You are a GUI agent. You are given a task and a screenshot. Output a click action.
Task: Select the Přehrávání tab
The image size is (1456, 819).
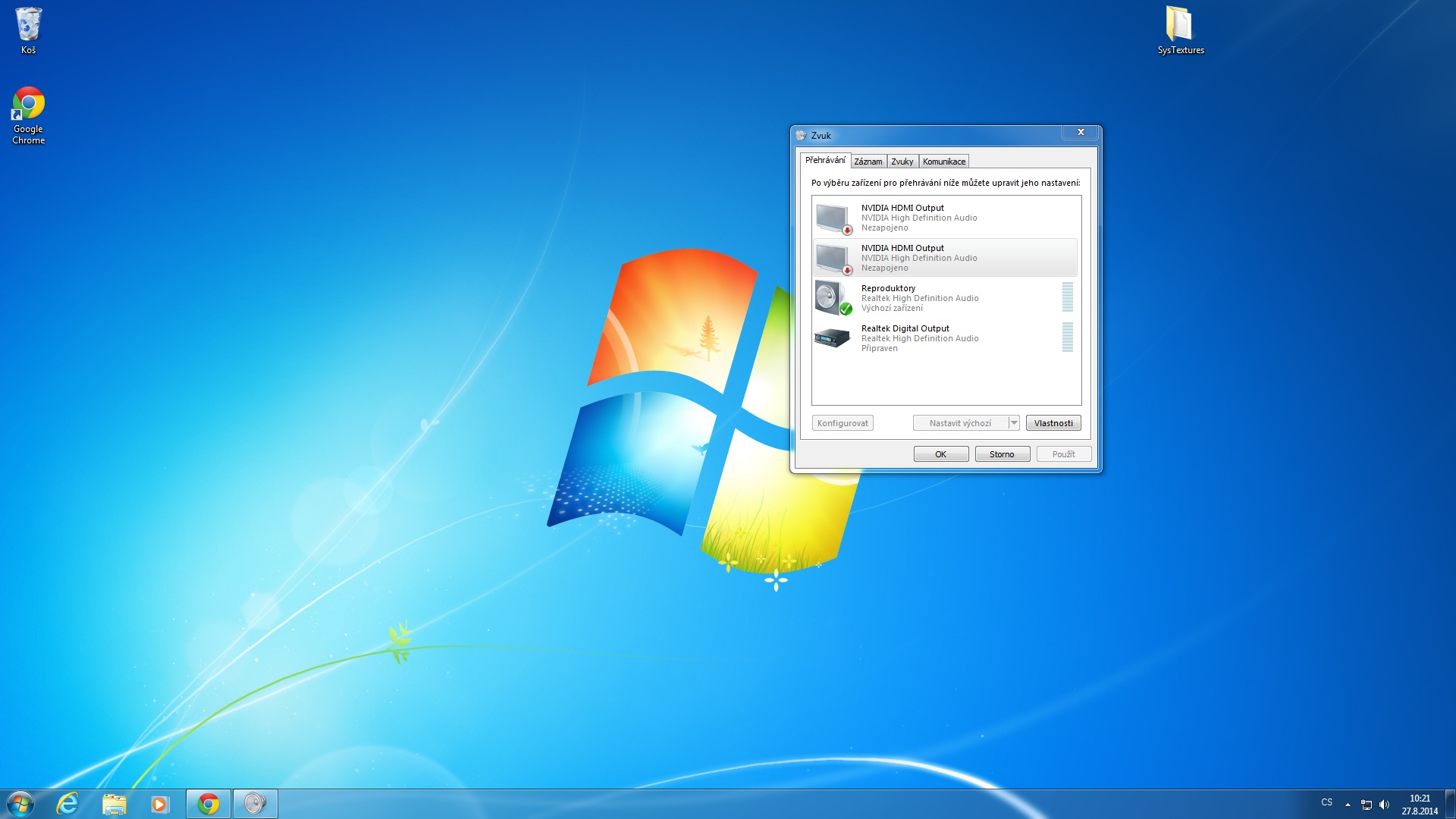pos(825,160)
